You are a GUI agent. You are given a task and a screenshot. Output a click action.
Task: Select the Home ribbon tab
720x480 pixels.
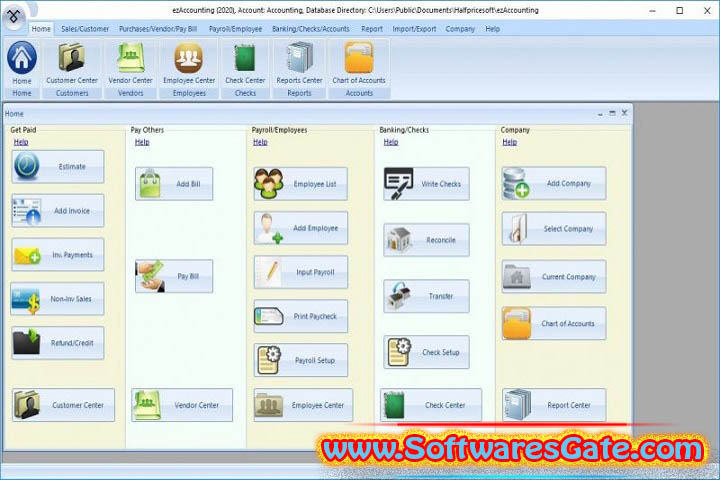coord(41,29)
